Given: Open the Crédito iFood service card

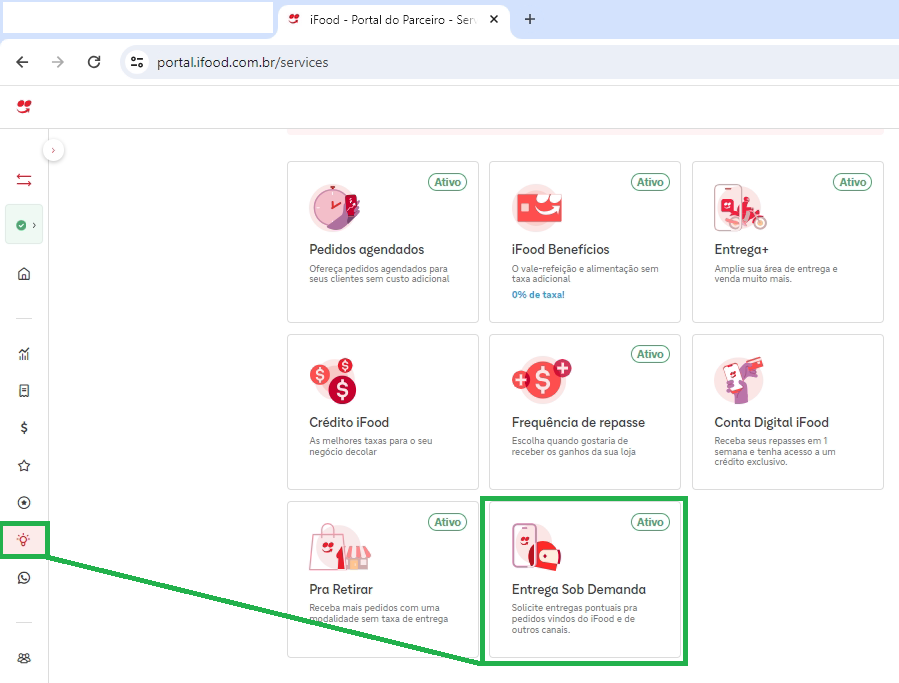Looking at the screenshot, I should (382, 412).
